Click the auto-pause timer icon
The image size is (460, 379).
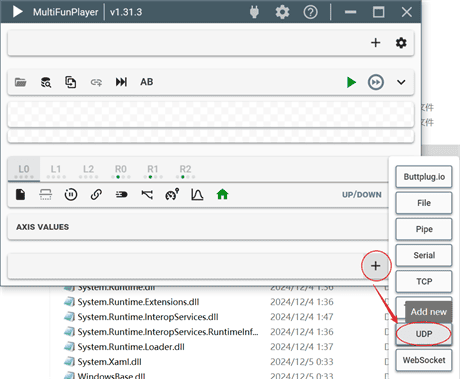click(x=71, y=194)
